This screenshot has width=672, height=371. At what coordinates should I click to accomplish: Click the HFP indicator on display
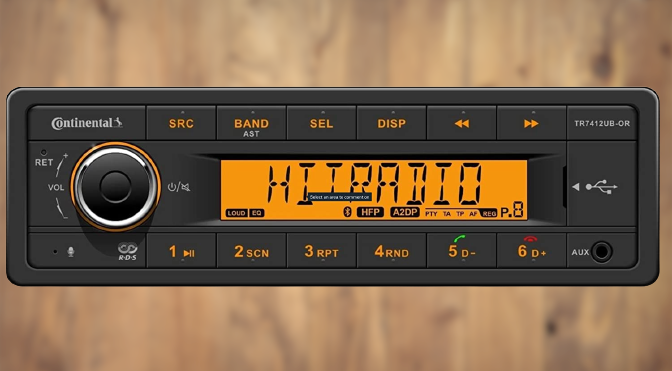click(x=370, y=212)
